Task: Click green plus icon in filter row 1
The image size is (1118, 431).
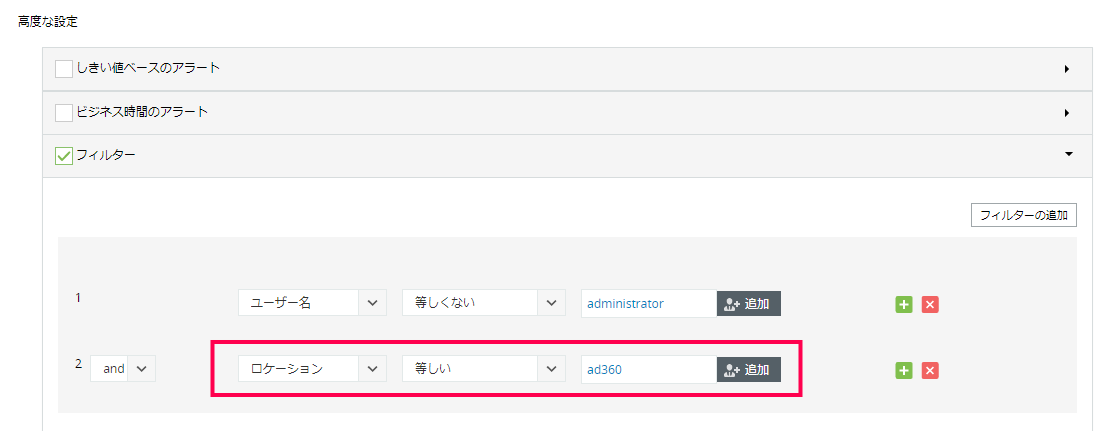Action: 903,304
